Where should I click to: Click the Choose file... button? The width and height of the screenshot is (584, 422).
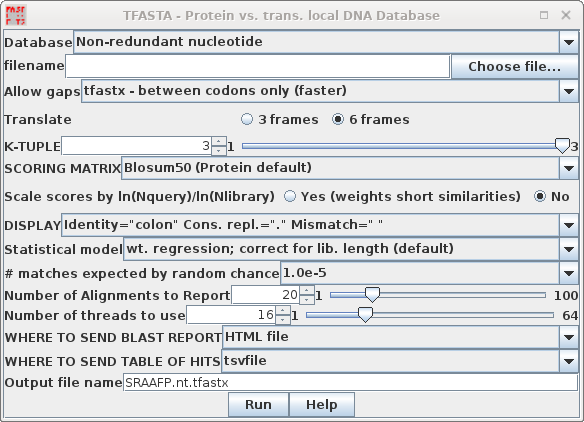point(514,66)
